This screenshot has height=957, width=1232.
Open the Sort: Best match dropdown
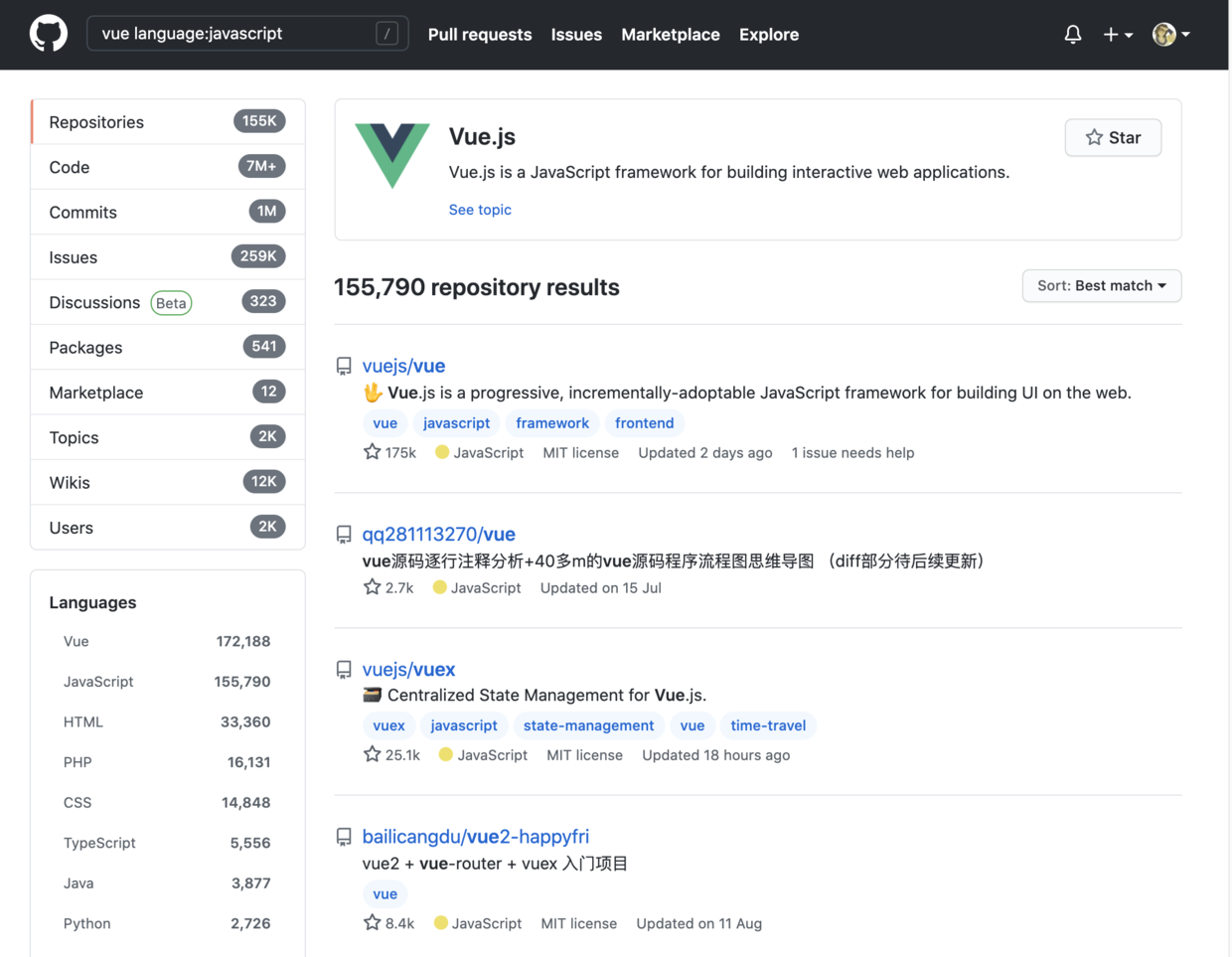pos(1101,285)
